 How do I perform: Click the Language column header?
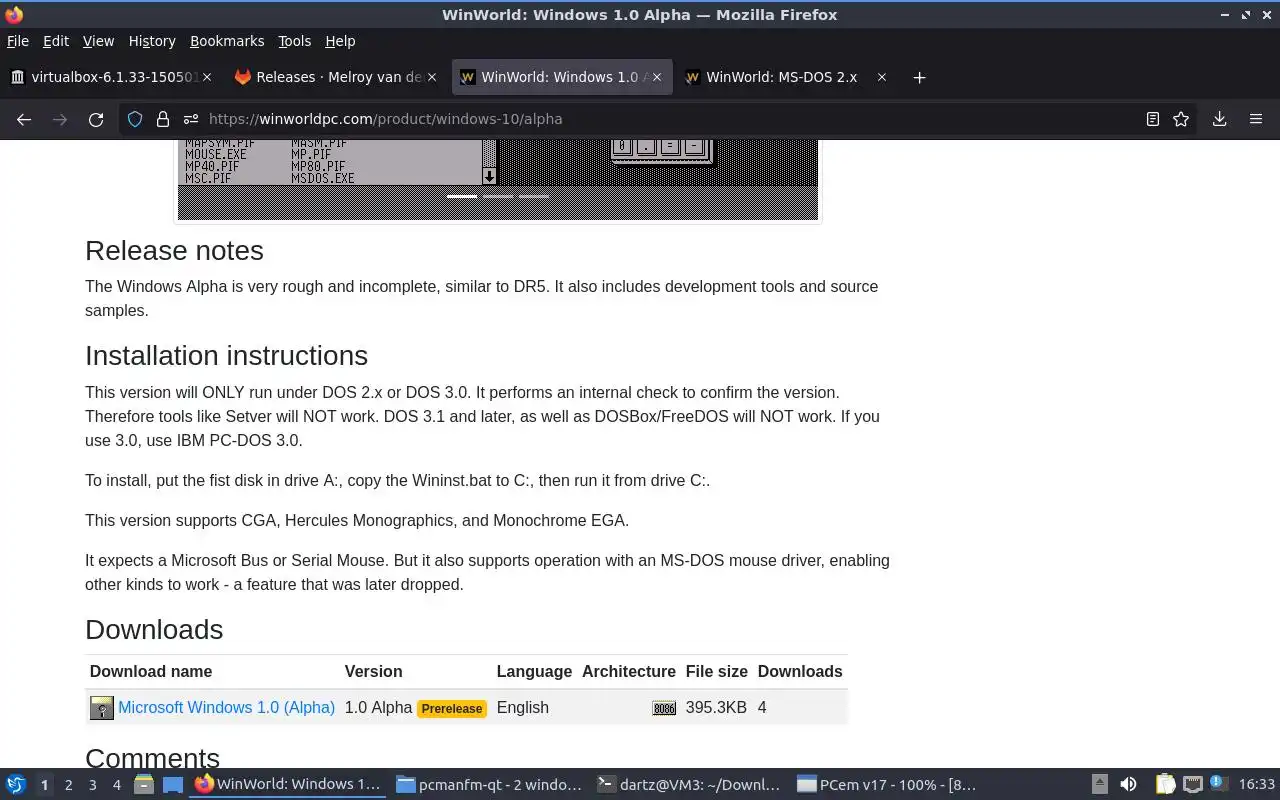(x=534, y=671)
